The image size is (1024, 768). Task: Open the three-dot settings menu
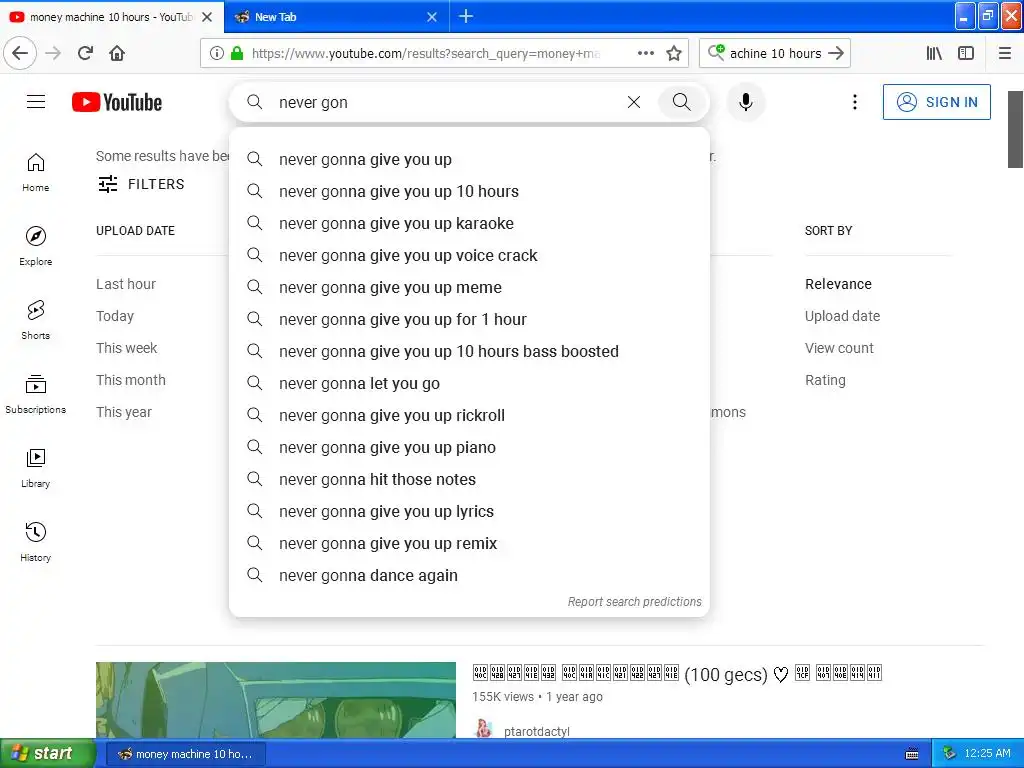855,102
